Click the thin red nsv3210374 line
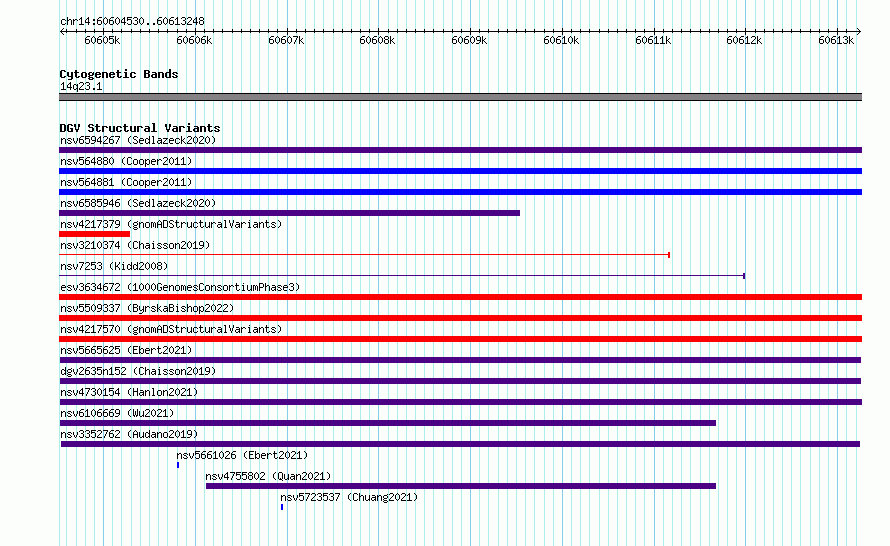The height and width of the screenshot is (546, 890). 364,255
